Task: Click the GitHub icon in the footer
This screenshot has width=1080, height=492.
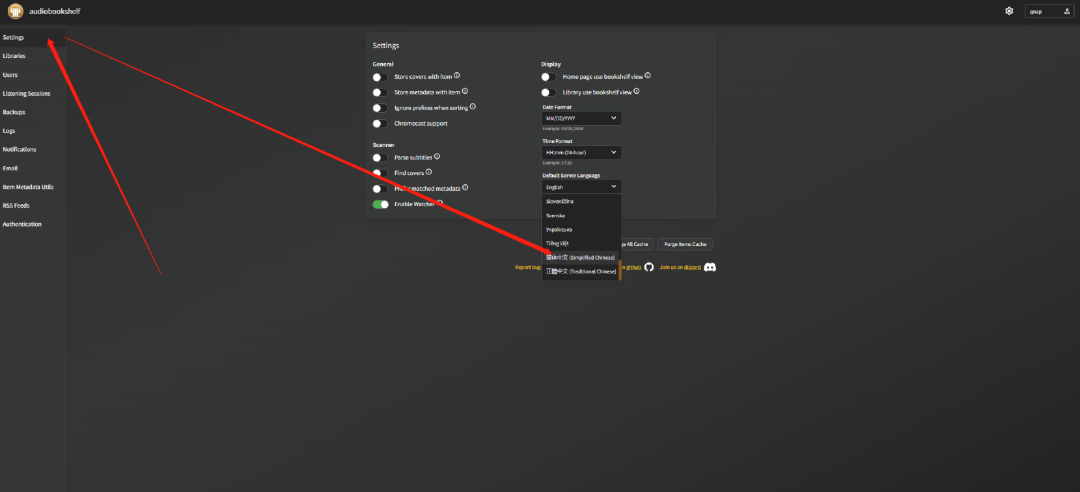Action: pos(649,267)
